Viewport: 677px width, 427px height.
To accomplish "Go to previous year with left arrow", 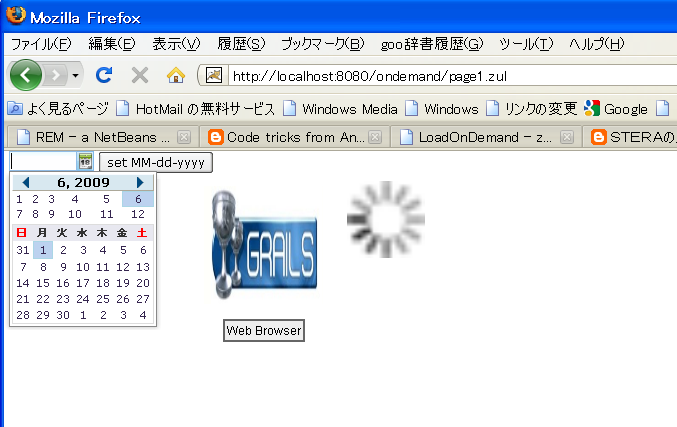I will click(x=25, y=183).
